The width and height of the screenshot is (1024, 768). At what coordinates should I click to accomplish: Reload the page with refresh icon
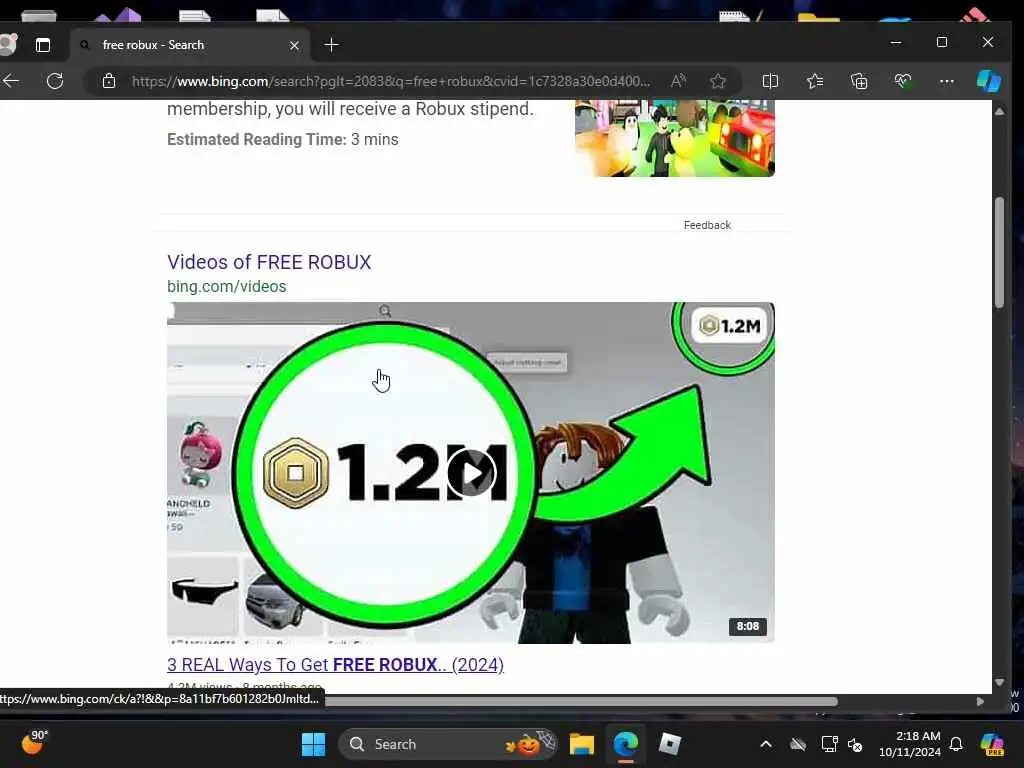(56, 81)
